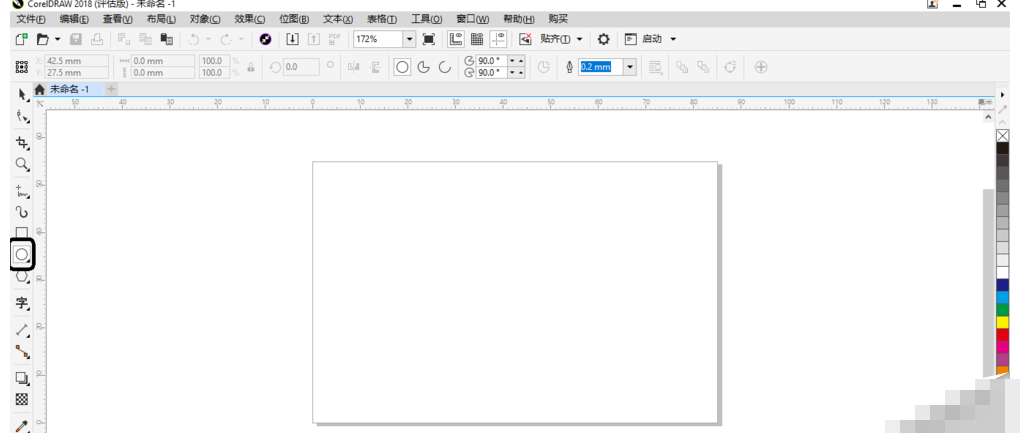The image size is (1031, 433).
Task: Switch ellipse shape to Arc mode
Action: point(444,67)
